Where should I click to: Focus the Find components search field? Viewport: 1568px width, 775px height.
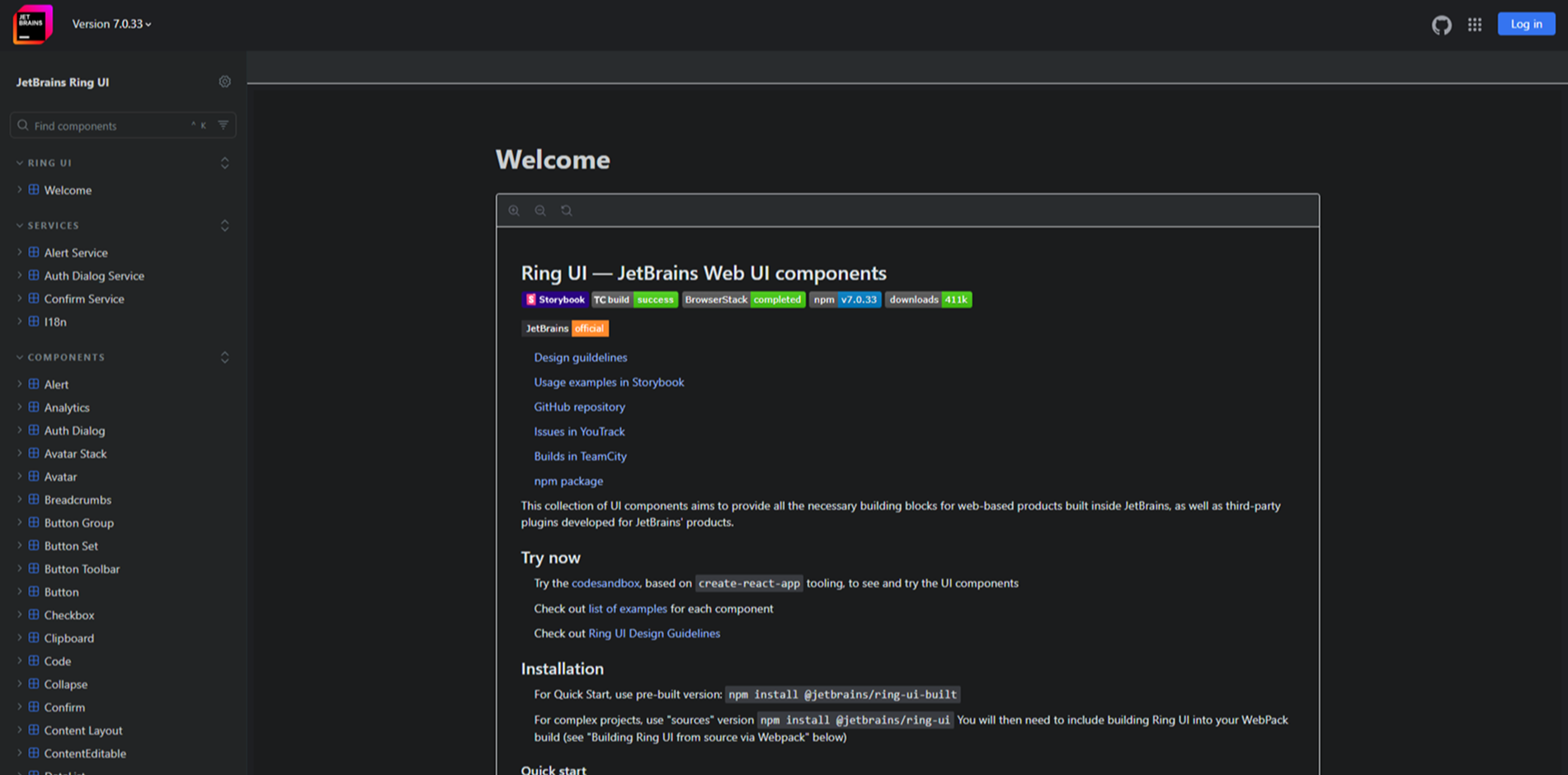[122, 125]
